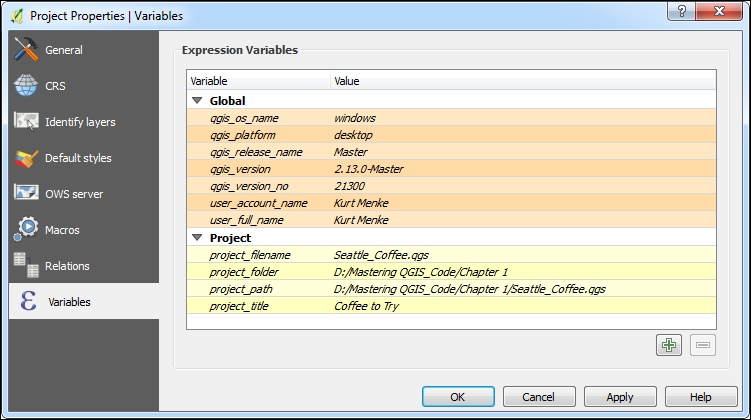
Task: Click the Cancel button
Action: pyautogui.click(x=543, y=397)
